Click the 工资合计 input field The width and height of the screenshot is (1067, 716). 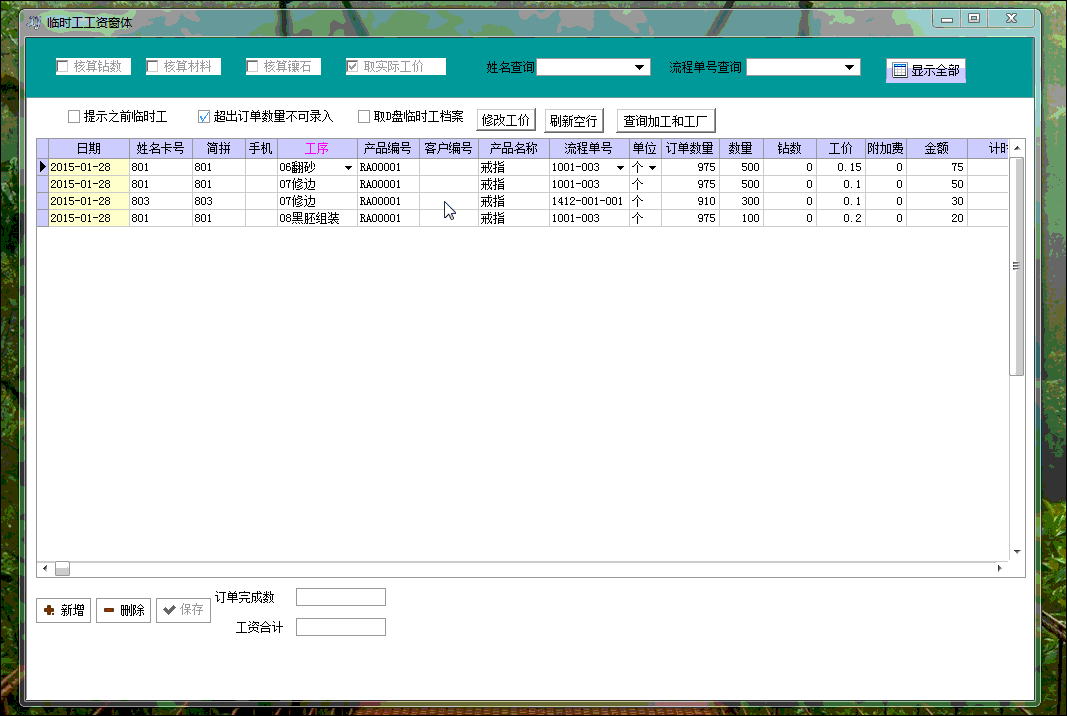[341, 627]
